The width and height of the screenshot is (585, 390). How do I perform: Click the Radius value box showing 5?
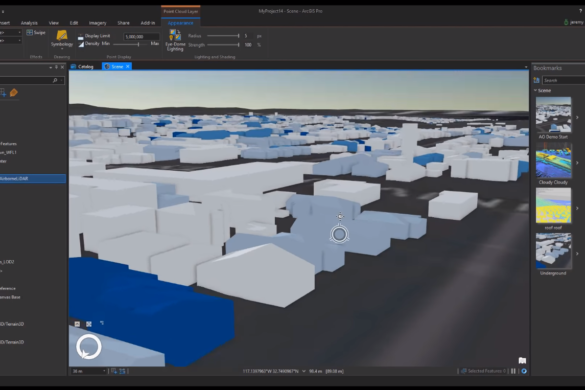click(x=248, y=36)
